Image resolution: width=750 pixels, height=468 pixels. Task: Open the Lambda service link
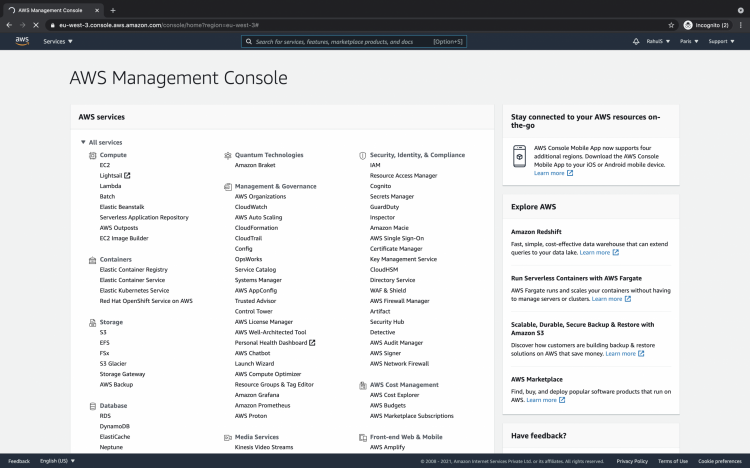coord(110,186)
